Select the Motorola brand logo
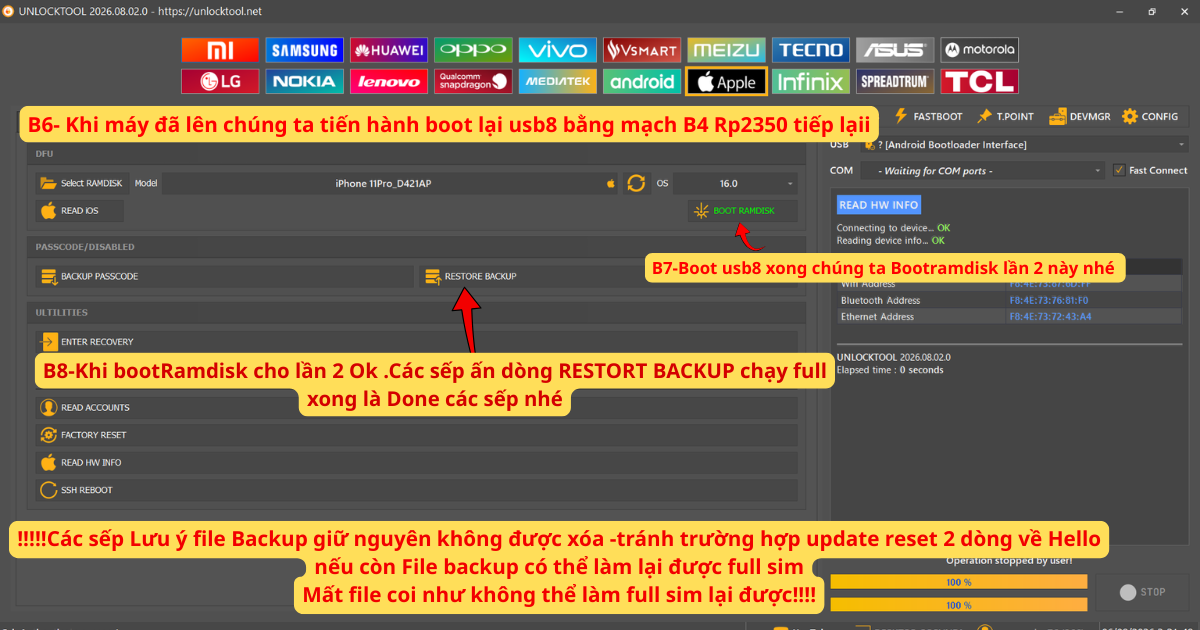1200x630 pixels. pyautogui.click(x=980, y=50)
